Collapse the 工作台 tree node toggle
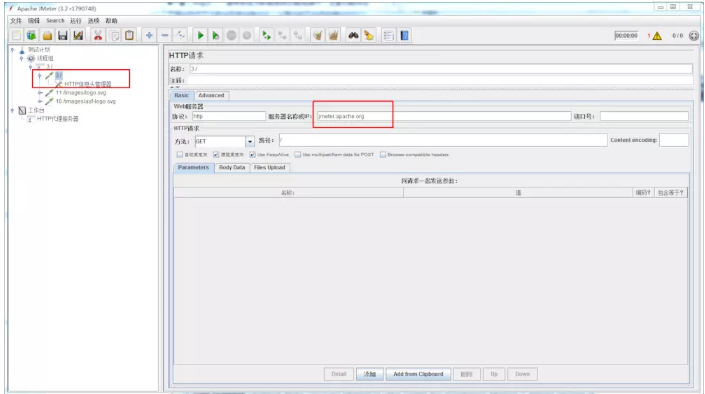The height and width of the screenshot is (394, 705). pos(13,110)
